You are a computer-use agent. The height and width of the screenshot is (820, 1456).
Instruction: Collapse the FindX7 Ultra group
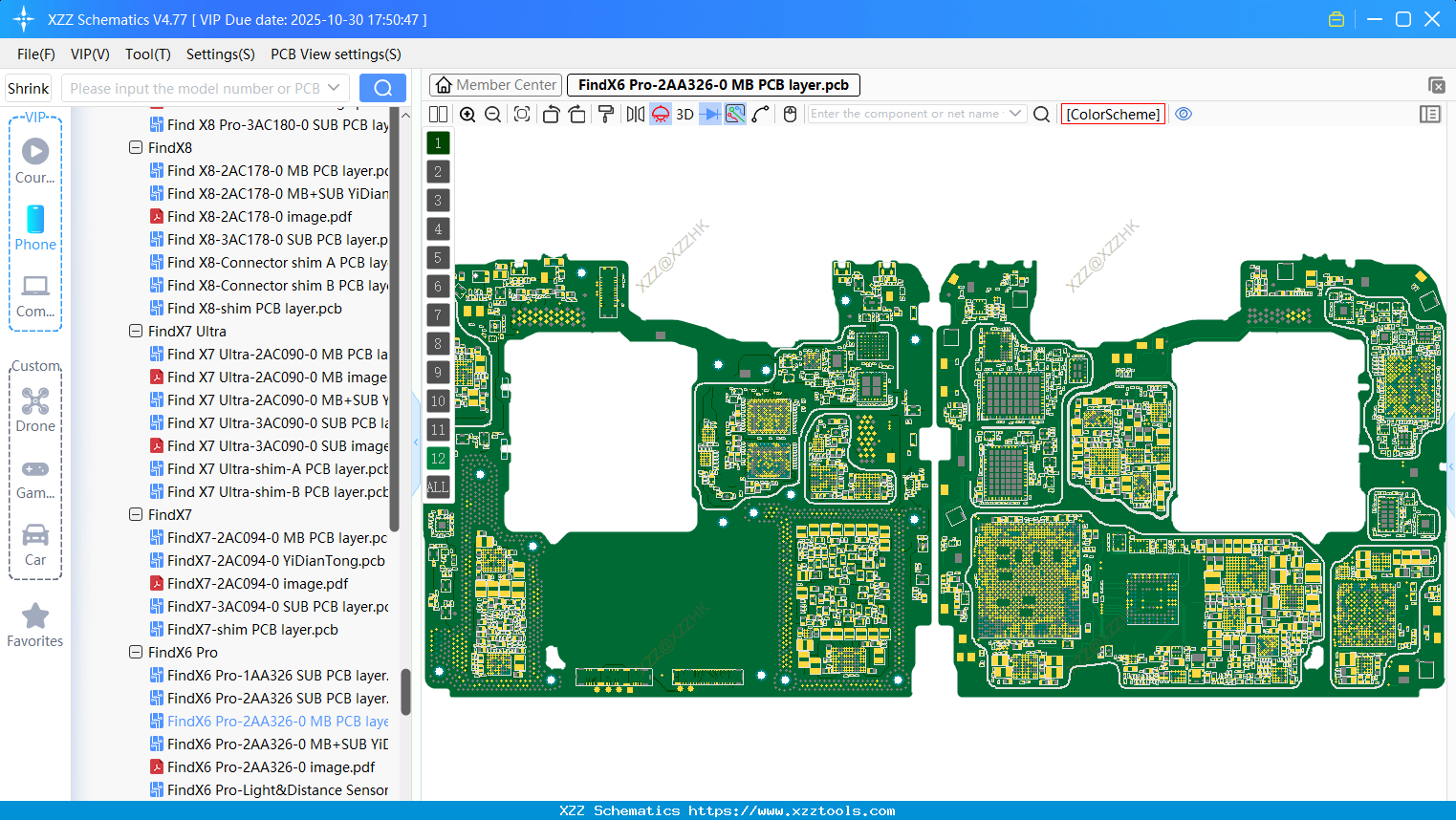(135, 331)
